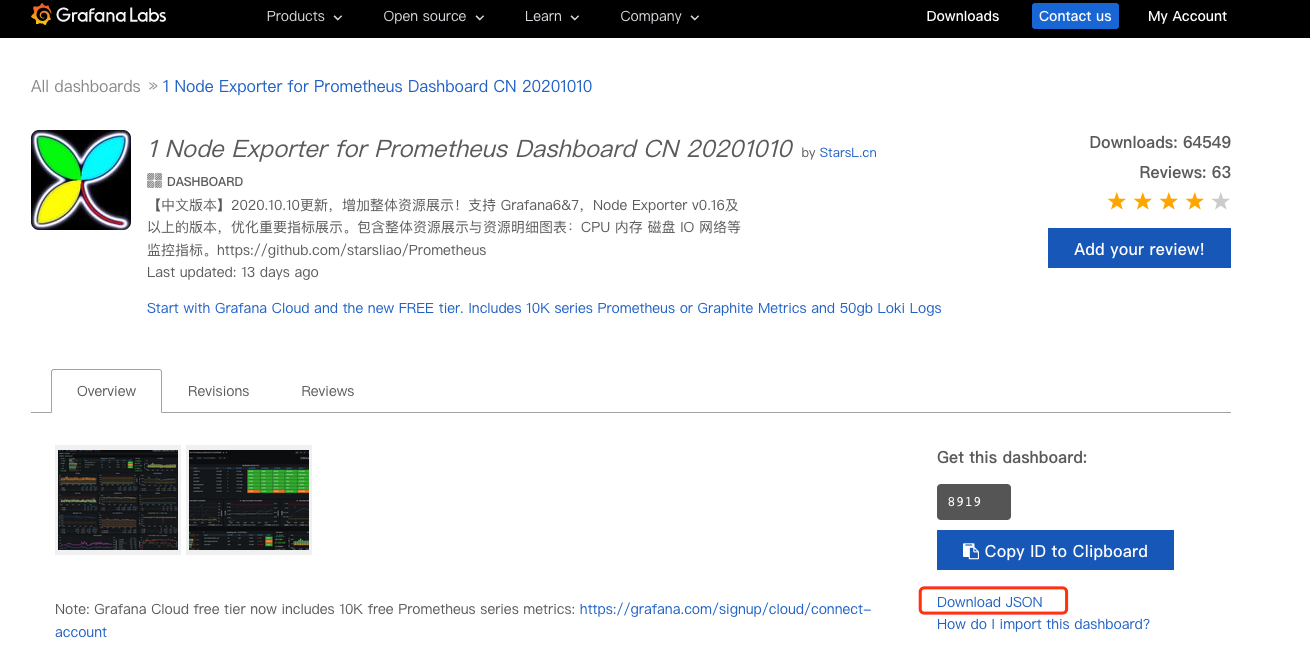Click the Grafana Labs logo
The image size is (1310, 652).
click(99, 16)
